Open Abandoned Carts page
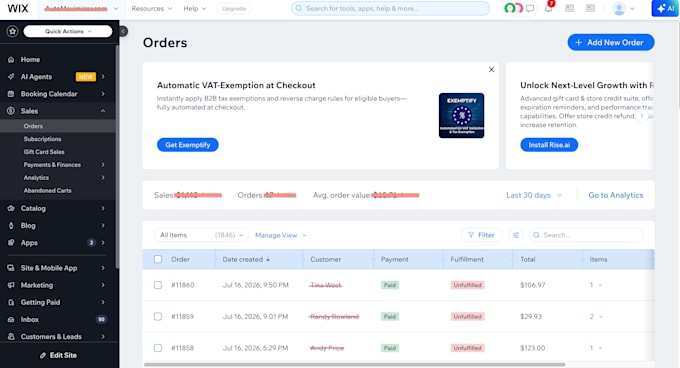 click(48, 190)
